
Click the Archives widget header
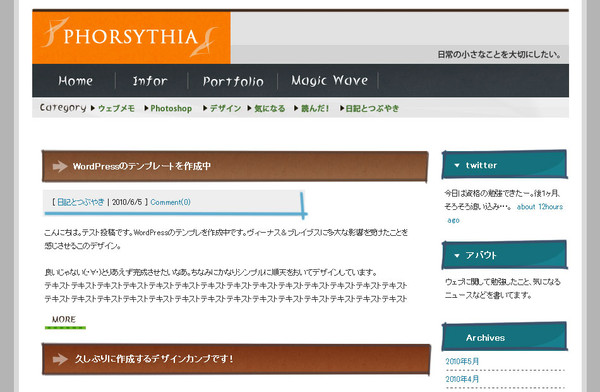(x=504, y=337)
